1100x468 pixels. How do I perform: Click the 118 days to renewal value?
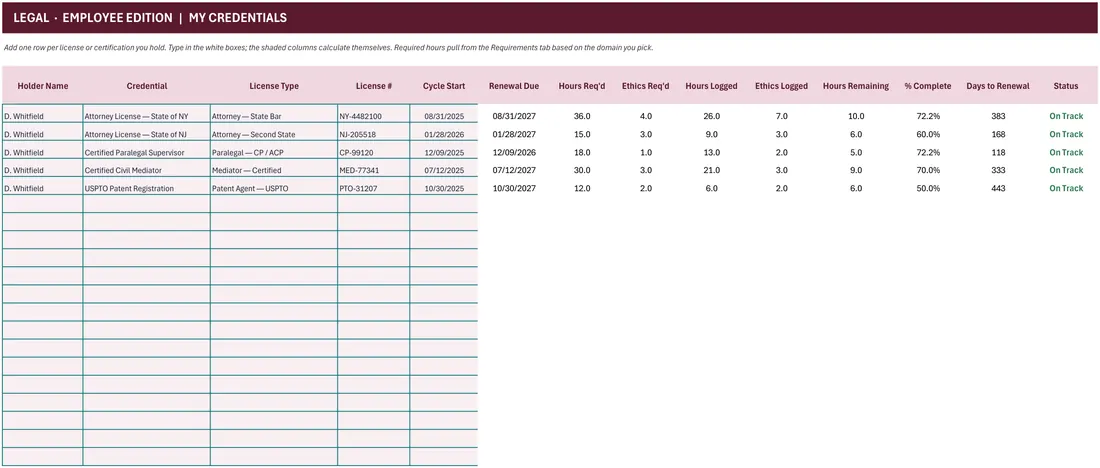tap(998, 152)
